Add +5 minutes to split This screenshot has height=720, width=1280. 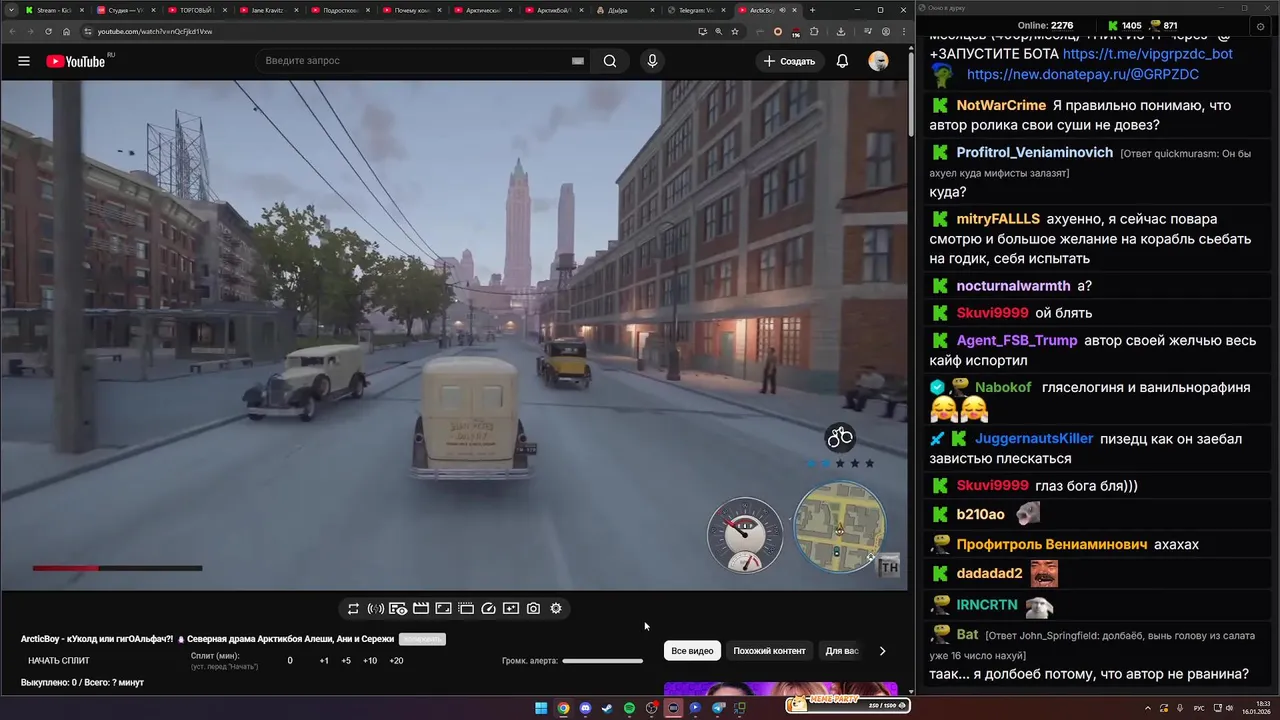346,661
